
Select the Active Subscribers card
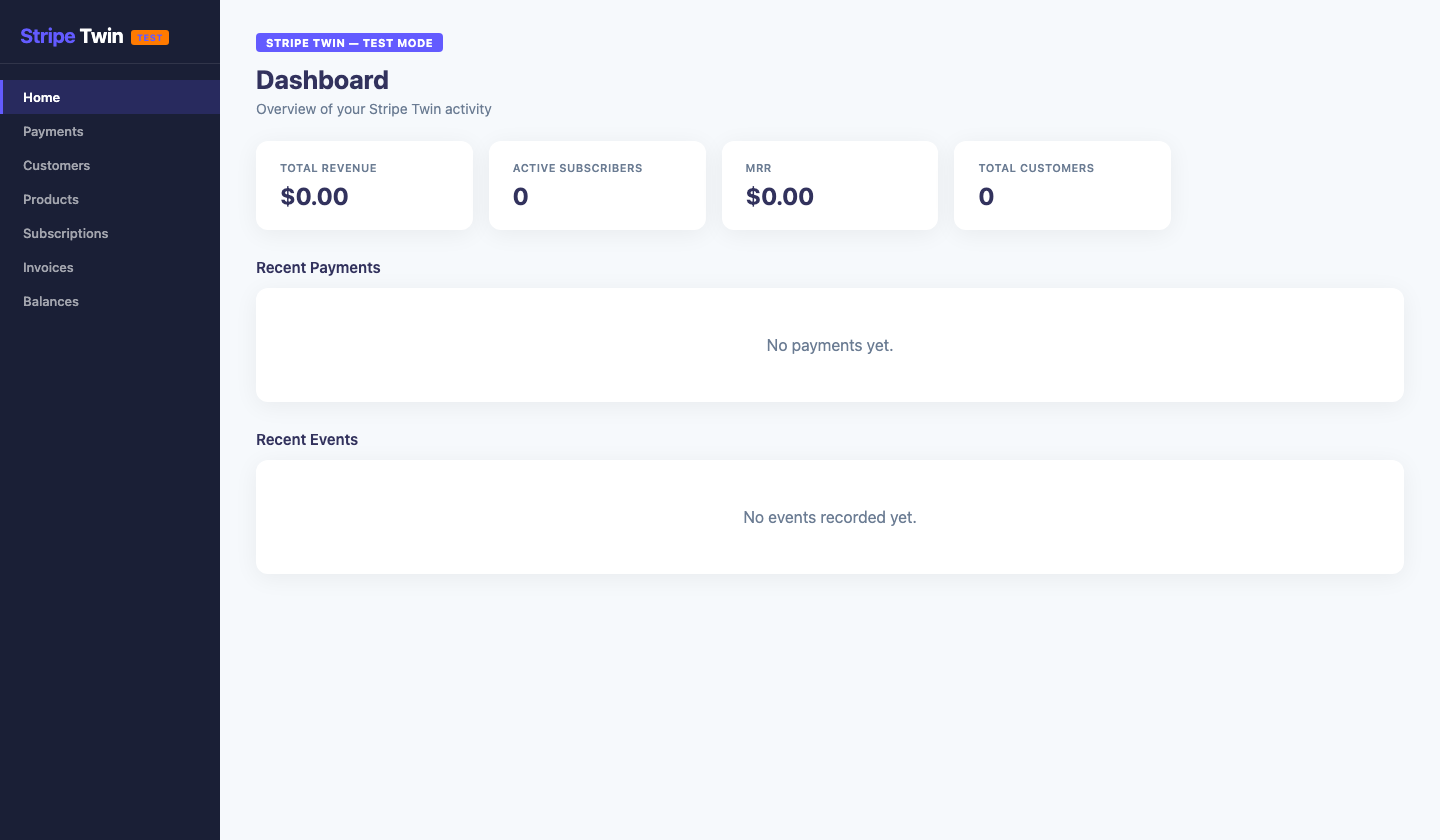pyautogui.click(x=597, y=185)
